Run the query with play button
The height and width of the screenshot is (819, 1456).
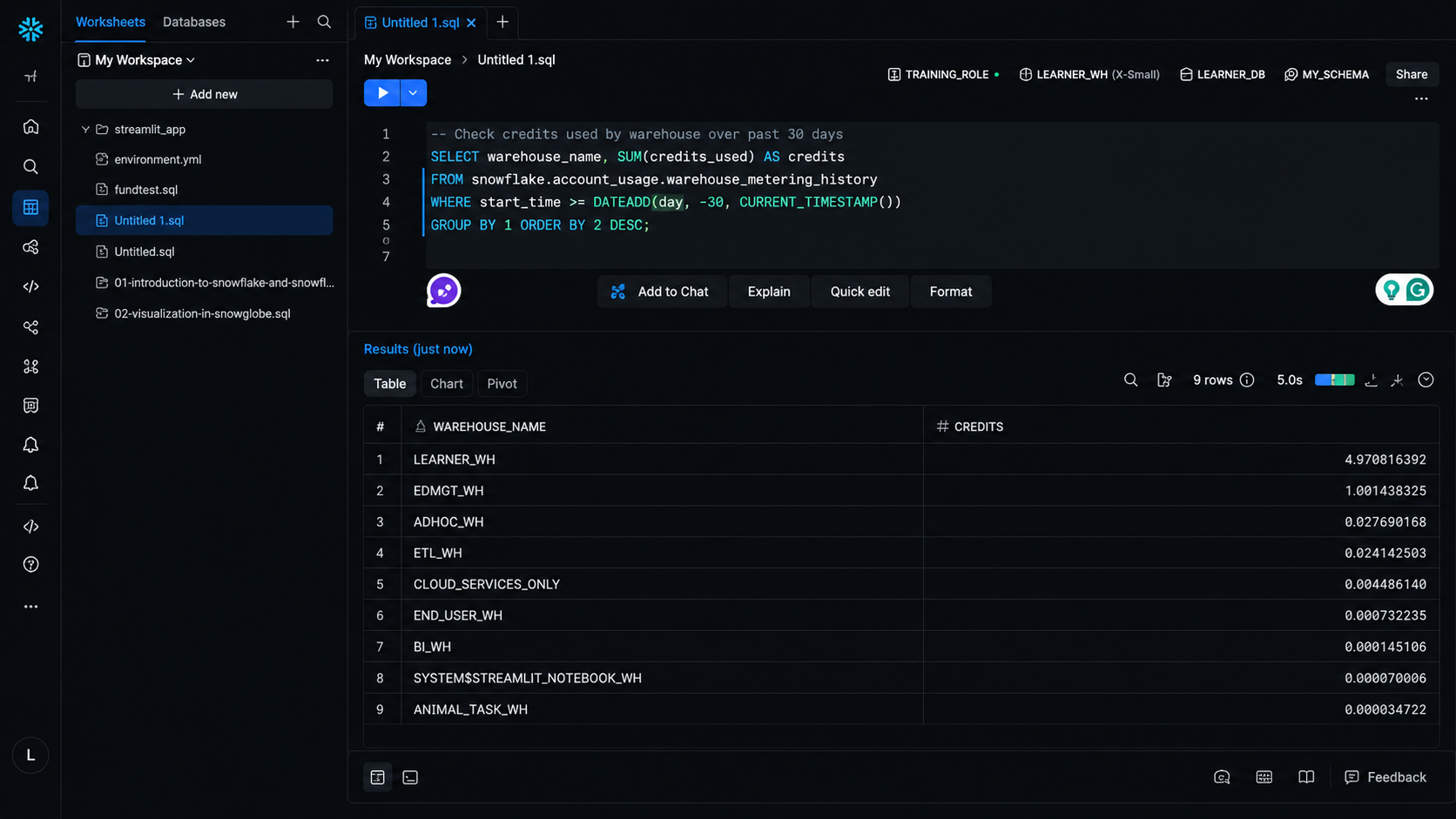point(382,93)
